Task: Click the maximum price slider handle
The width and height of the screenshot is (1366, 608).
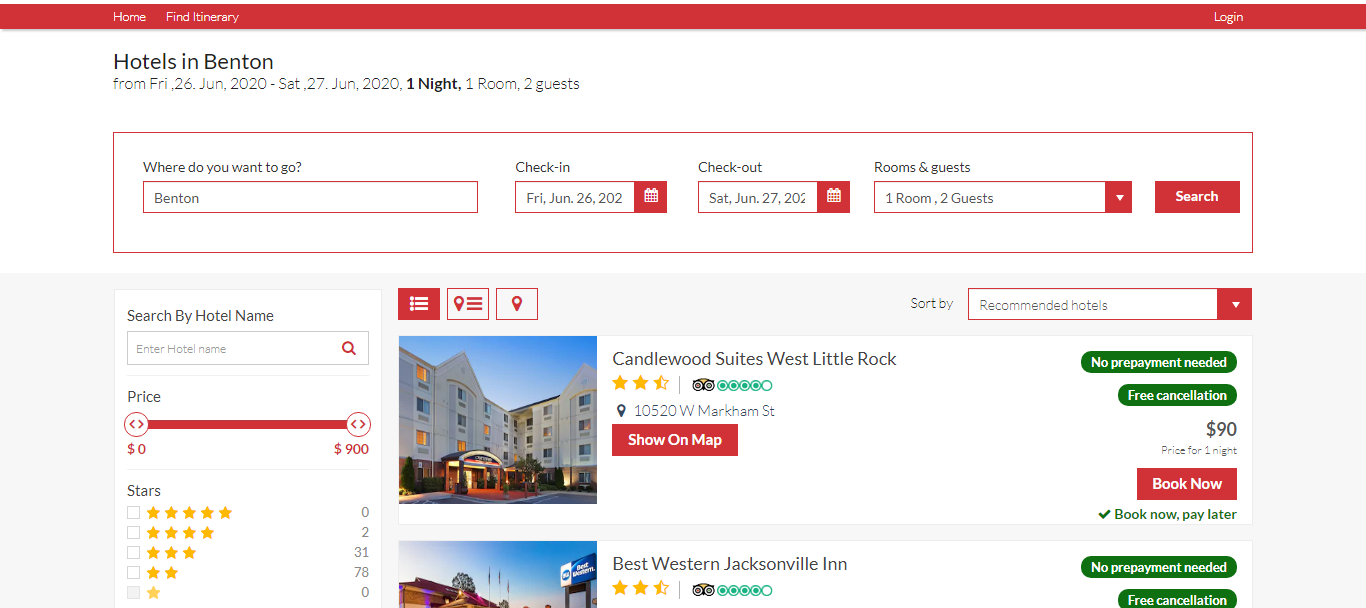Action: coord(358,425)
